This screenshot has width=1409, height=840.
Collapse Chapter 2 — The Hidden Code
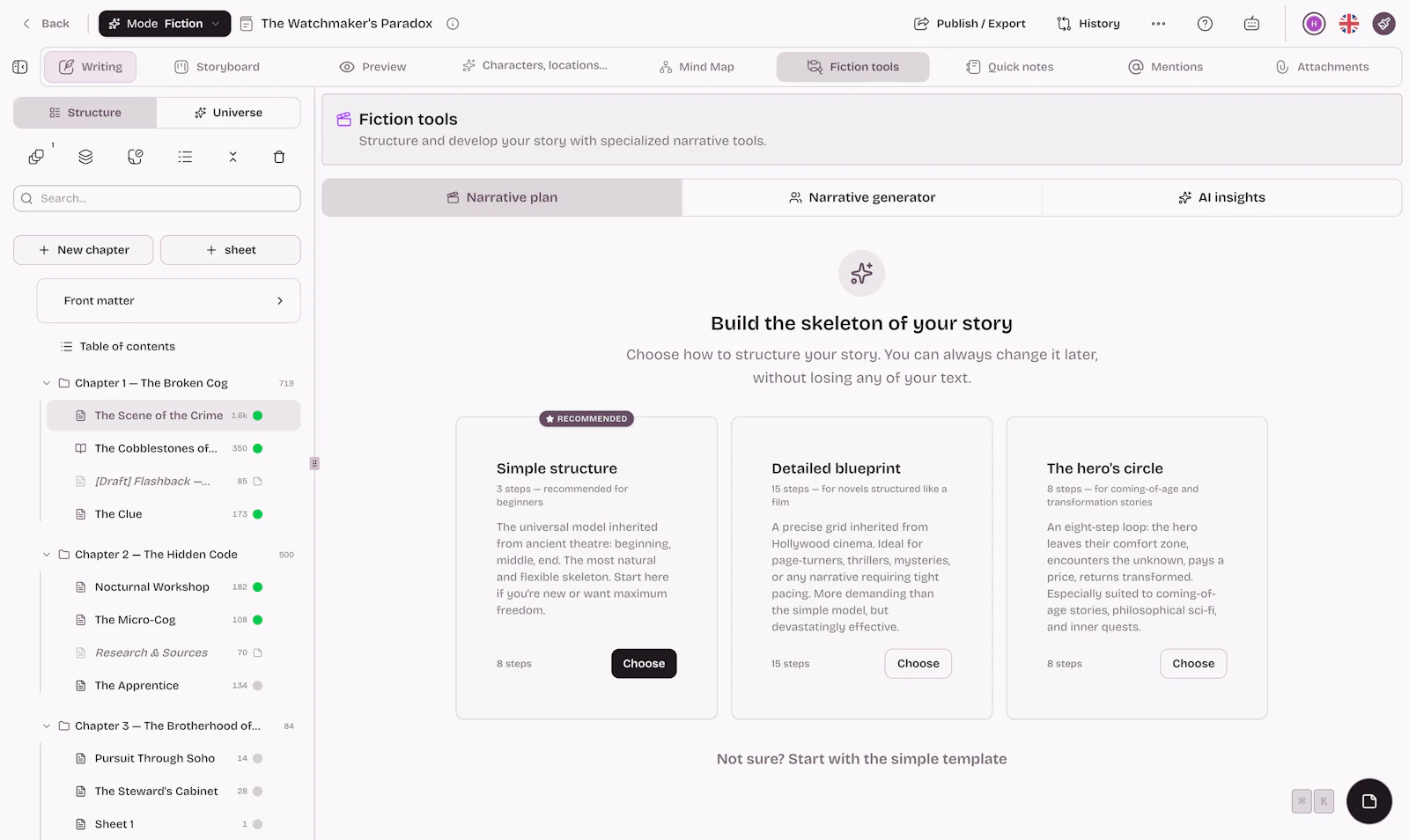[x=47, y=555]
